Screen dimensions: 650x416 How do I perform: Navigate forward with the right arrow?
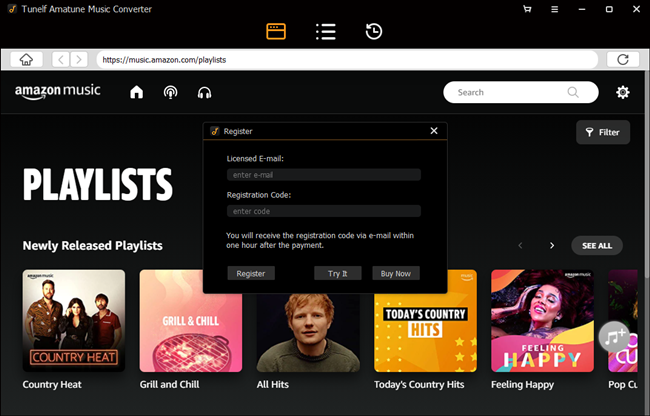pyautogui.click(x=79, y=60)
